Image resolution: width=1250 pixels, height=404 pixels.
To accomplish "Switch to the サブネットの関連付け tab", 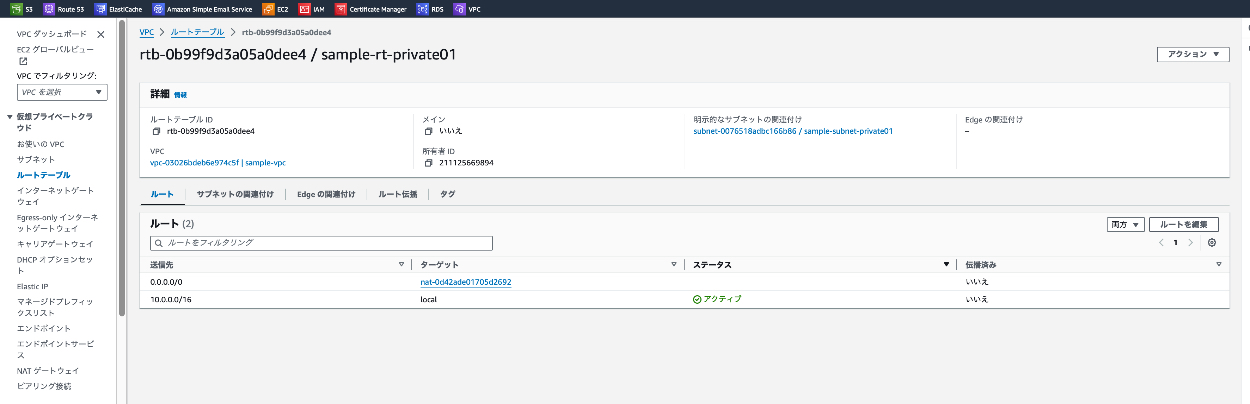I will pyautogui.click(x=235, y=194).
